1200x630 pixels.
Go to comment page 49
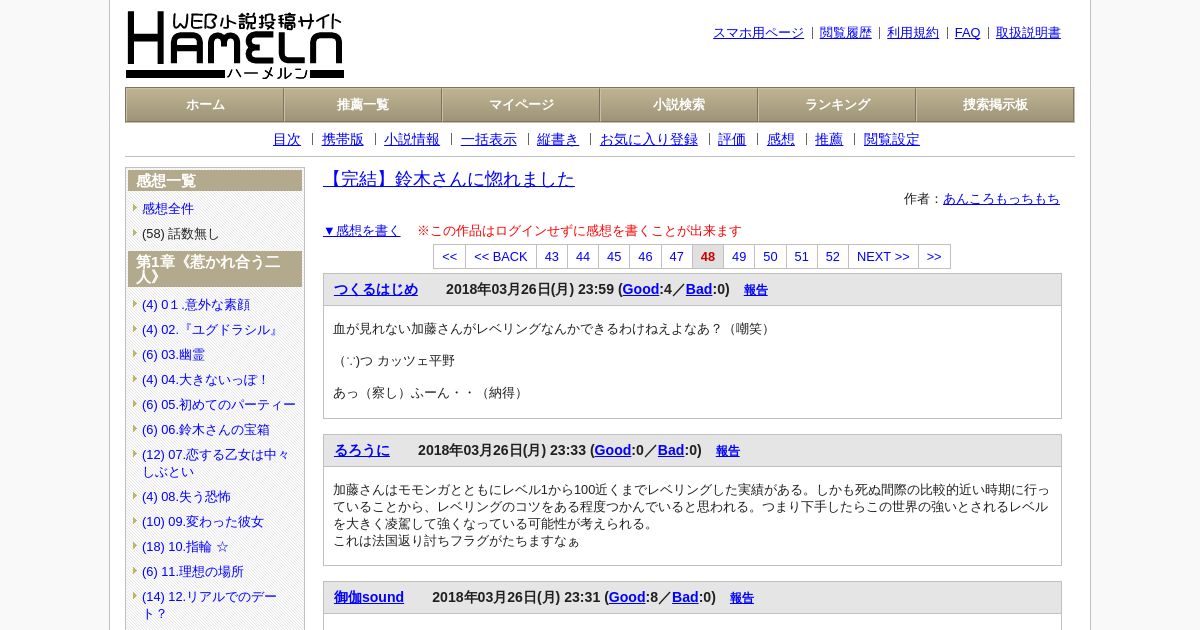coord(739,257)
